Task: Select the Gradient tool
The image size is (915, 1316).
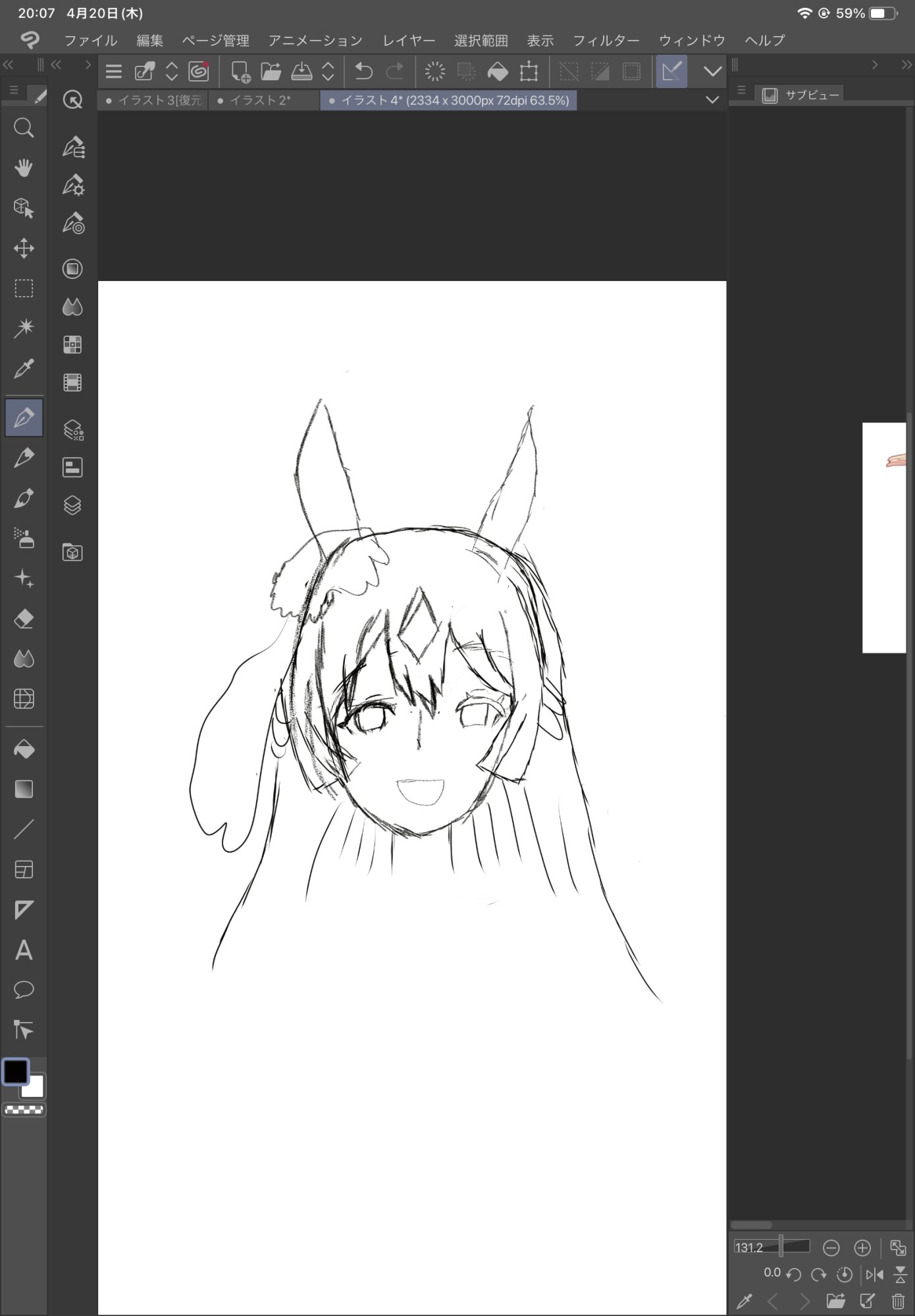Action: [x=24, y=790]
